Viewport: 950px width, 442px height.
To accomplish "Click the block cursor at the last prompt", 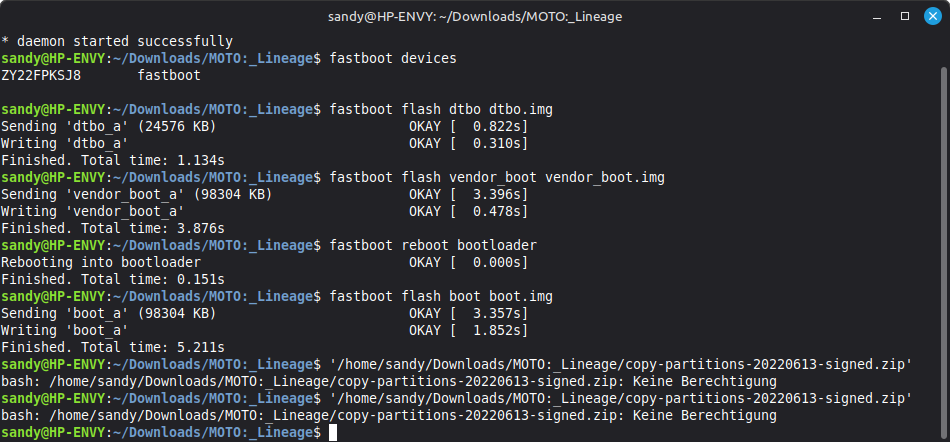I will [x=334, y=433].
